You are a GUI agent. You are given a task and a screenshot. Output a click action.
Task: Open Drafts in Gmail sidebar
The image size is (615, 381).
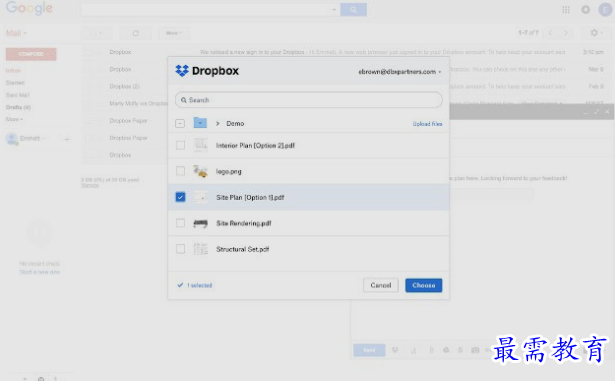coord(18,107)
